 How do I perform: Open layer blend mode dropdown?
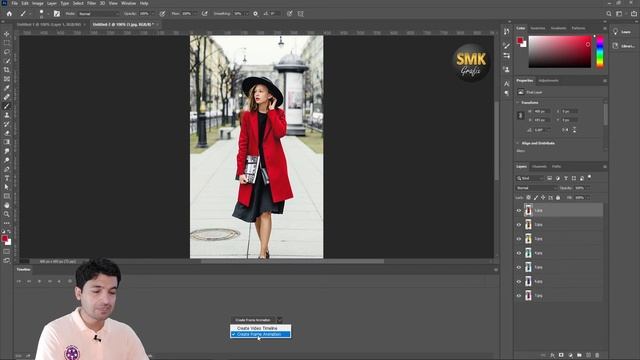(x=536, y=188)
